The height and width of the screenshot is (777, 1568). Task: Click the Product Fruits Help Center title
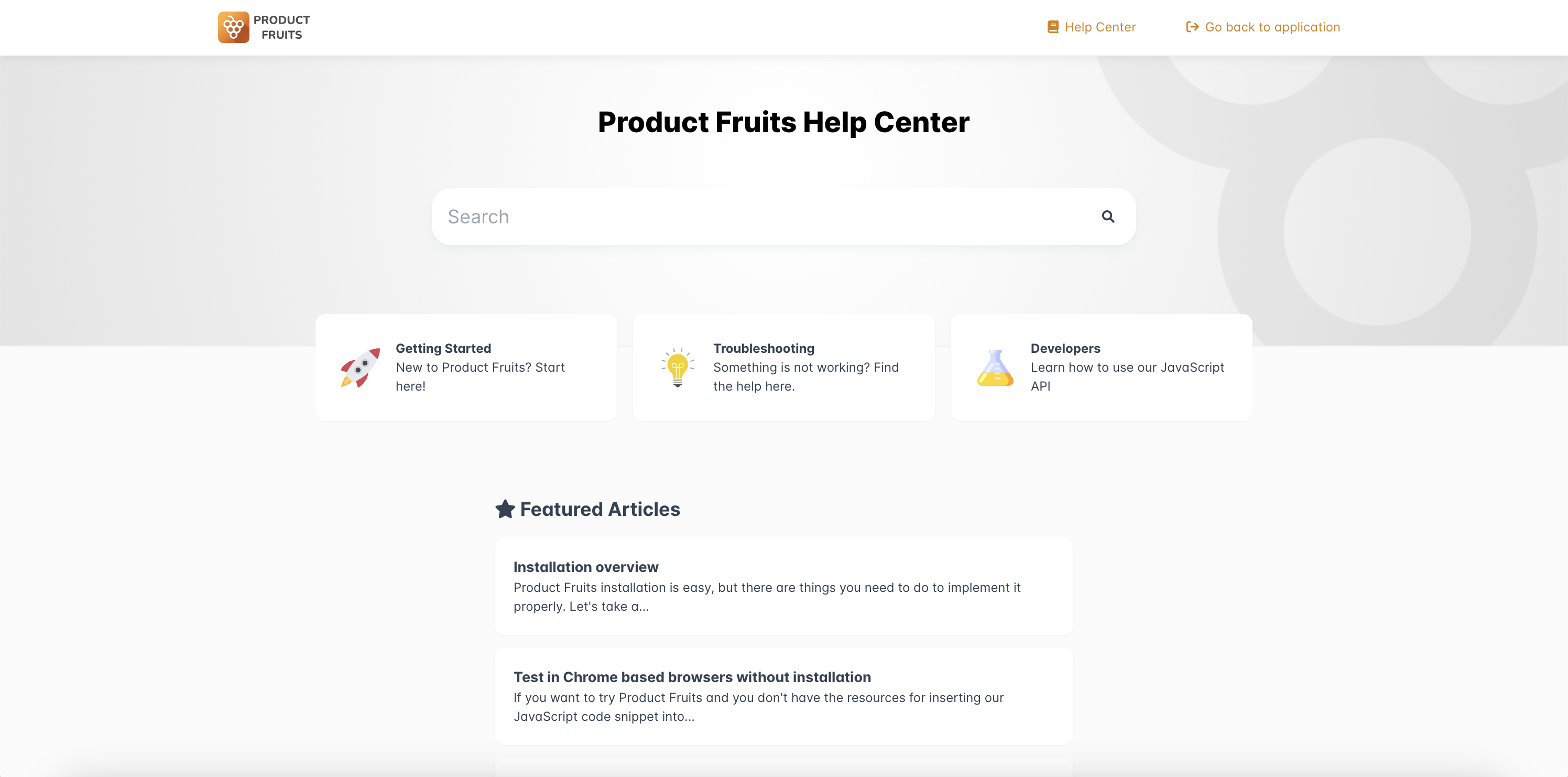[783, 122]
